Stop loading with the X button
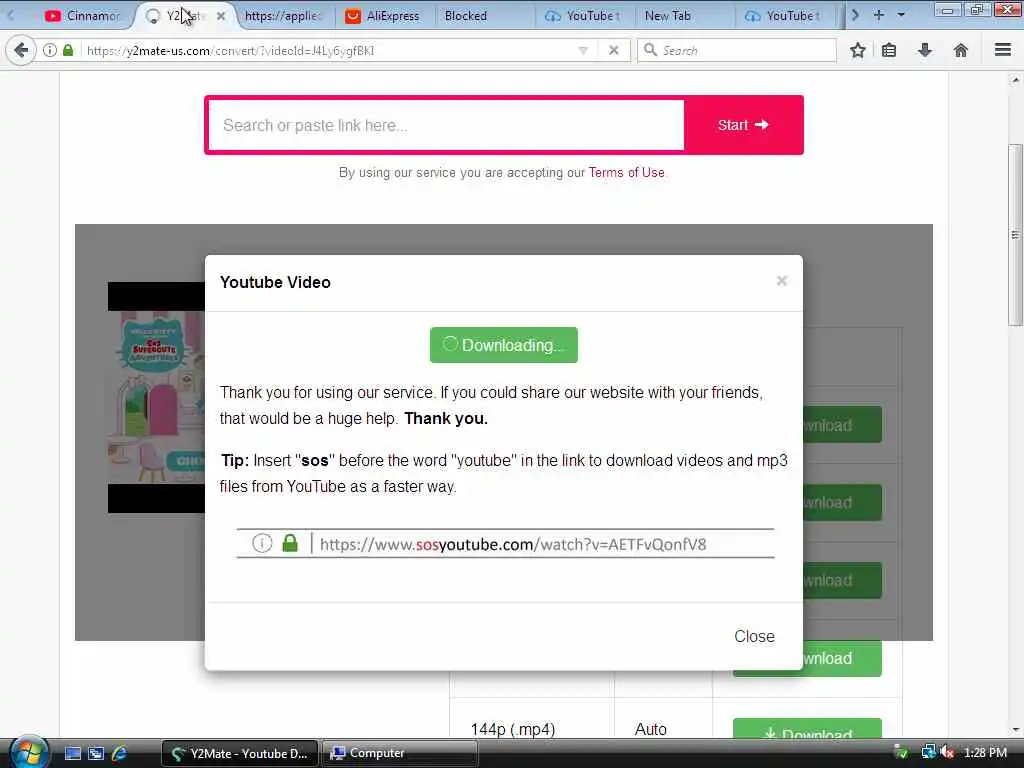The image size is (1024, 768). [613, 50]
